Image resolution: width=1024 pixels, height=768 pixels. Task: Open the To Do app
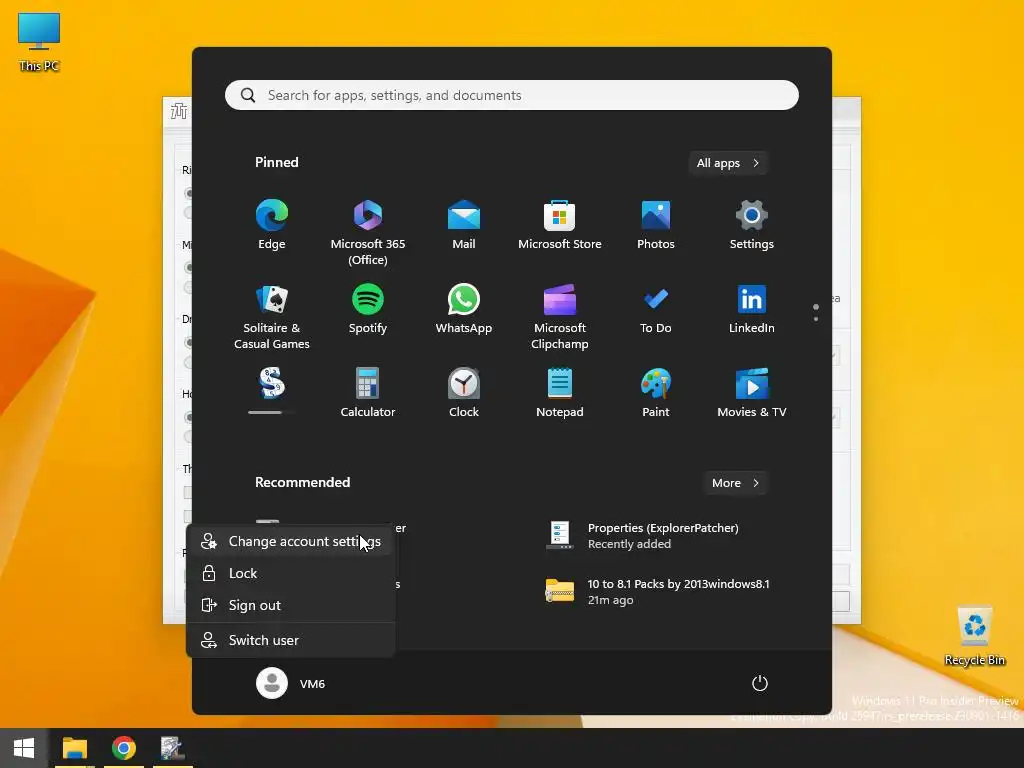point(656,309)
